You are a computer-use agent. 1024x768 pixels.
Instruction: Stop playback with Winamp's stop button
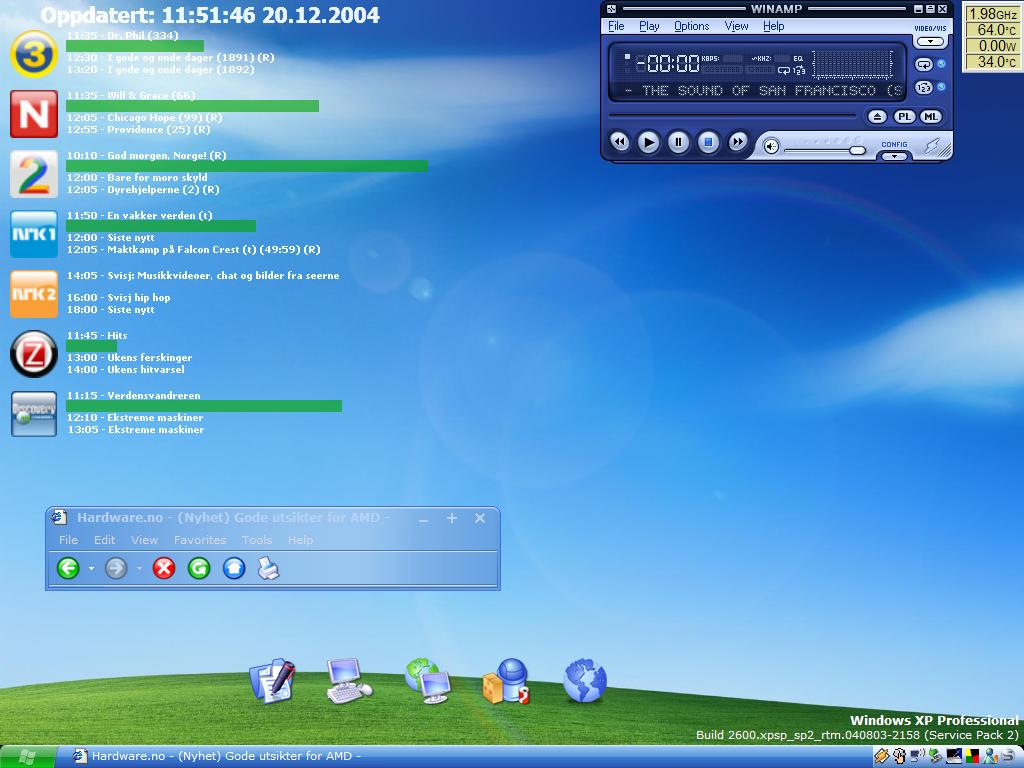click(x=708, y=142)
